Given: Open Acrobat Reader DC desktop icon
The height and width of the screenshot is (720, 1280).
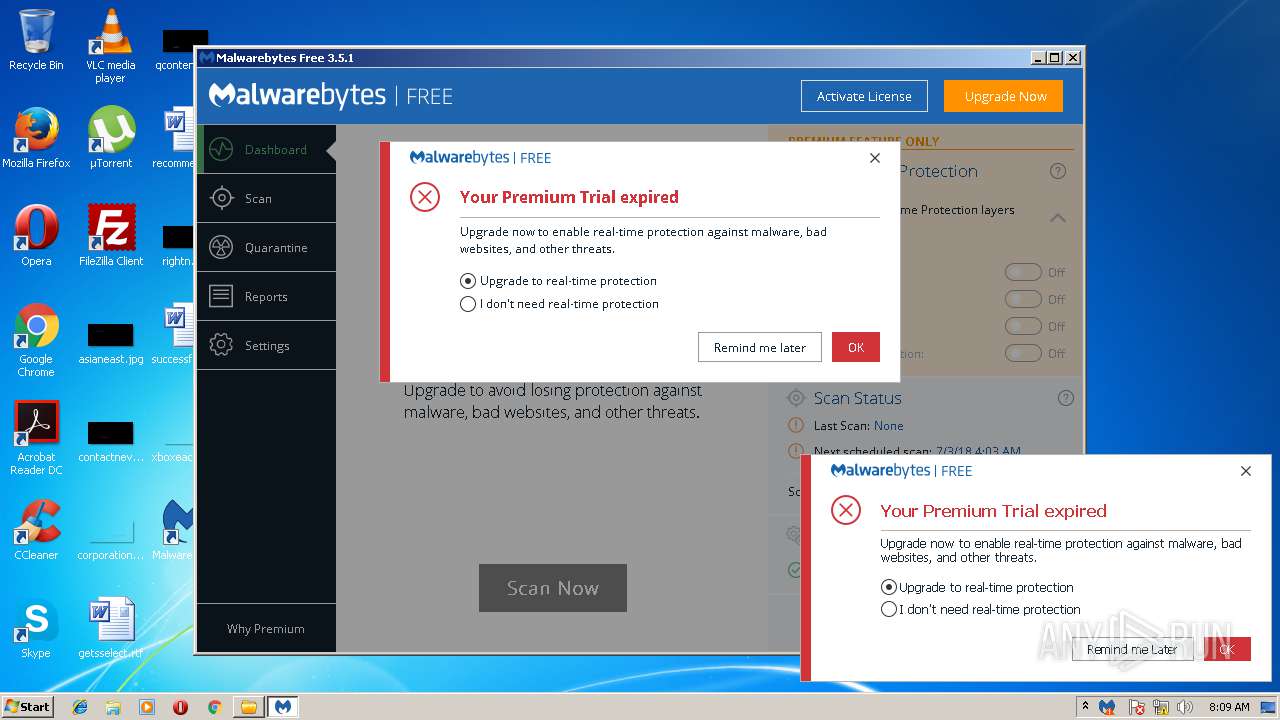Looking at the screenshot, I should [36, 438].
